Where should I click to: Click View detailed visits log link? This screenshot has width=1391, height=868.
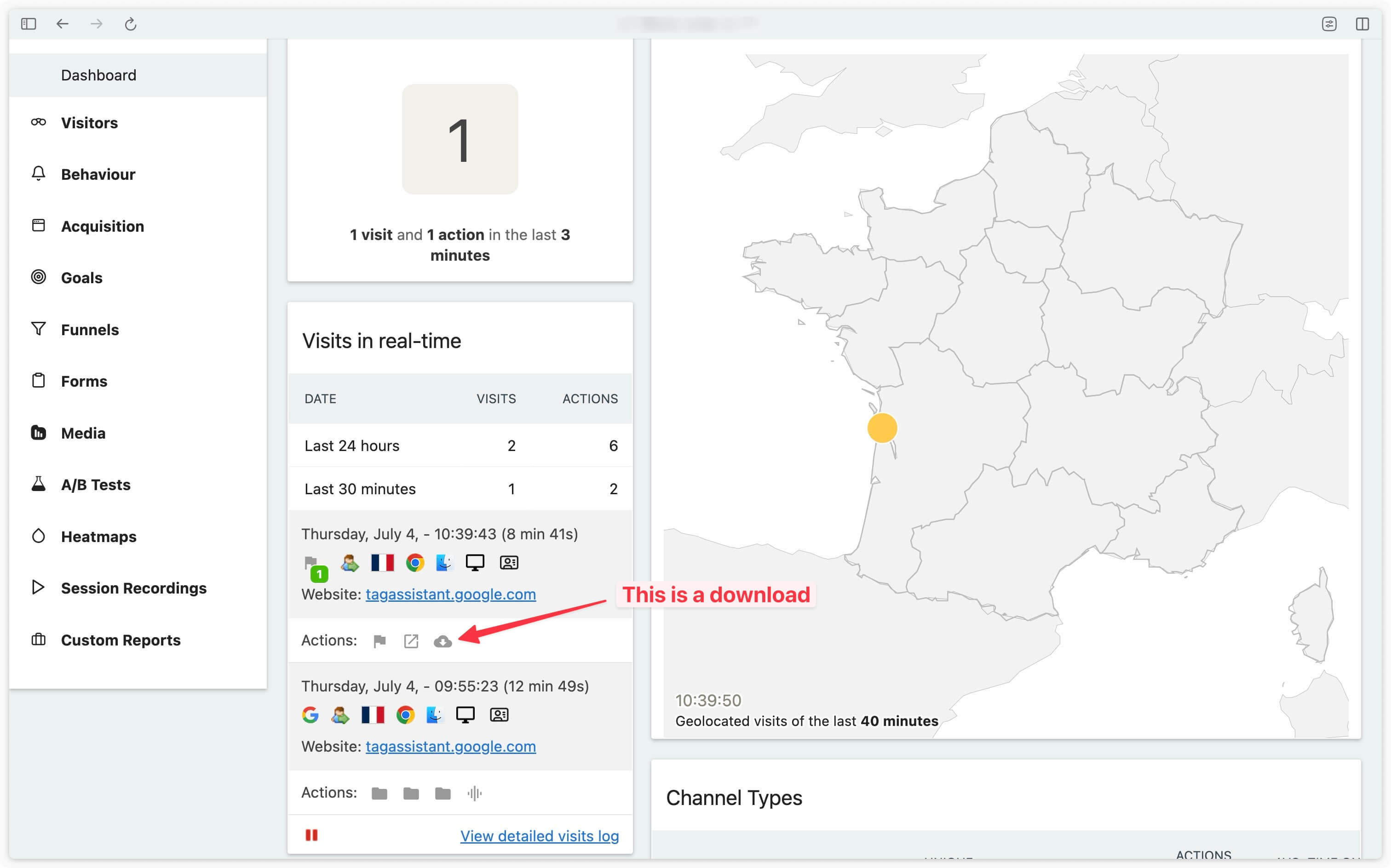point(538,835)
